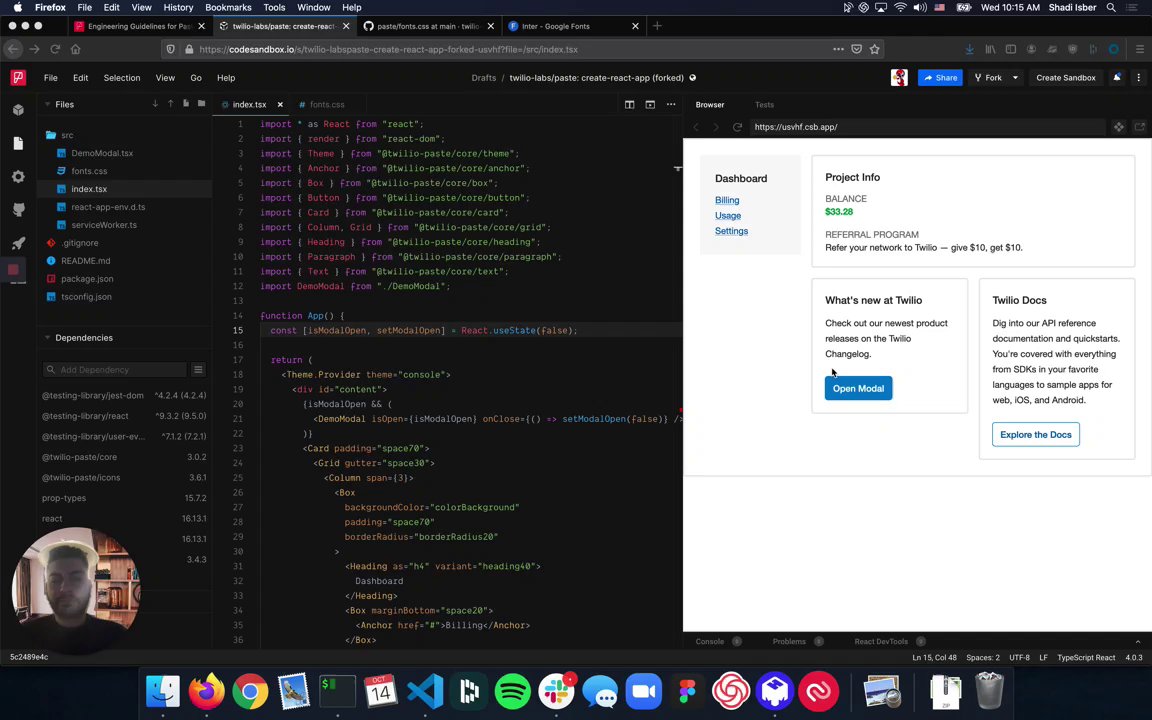Open DemoModal.tsx in file tree

[102, 153]
